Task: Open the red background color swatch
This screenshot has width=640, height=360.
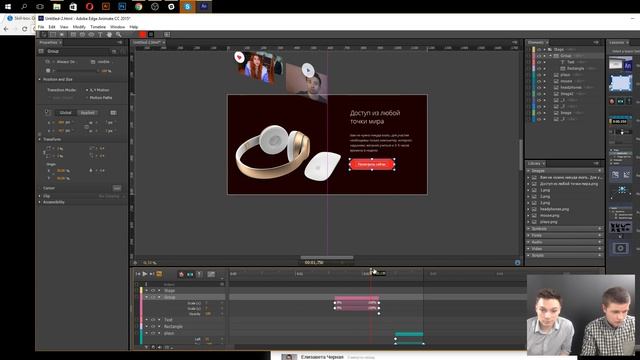Action: click(142, 35)
